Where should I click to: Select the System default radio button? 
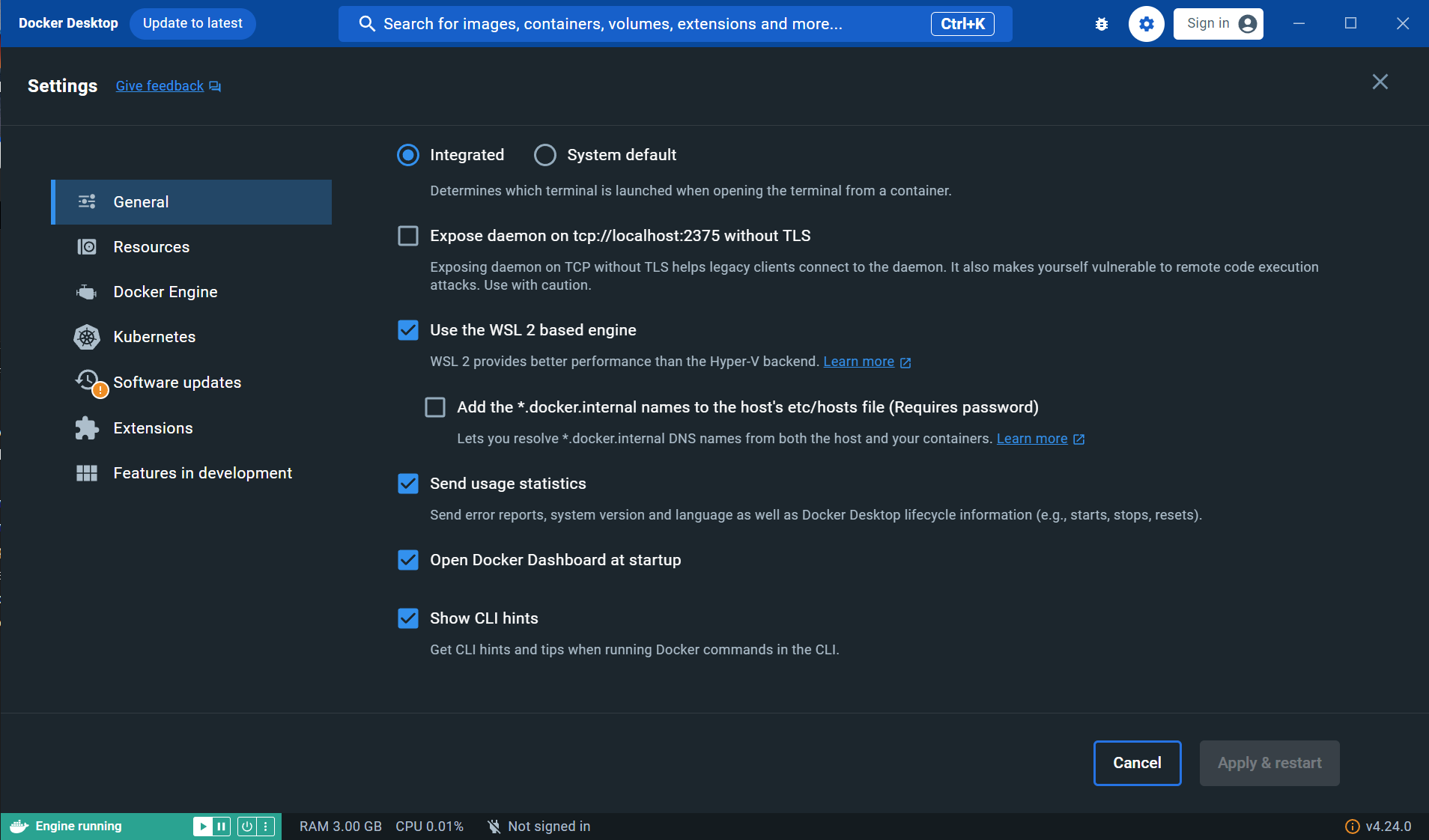pos(545,155)
